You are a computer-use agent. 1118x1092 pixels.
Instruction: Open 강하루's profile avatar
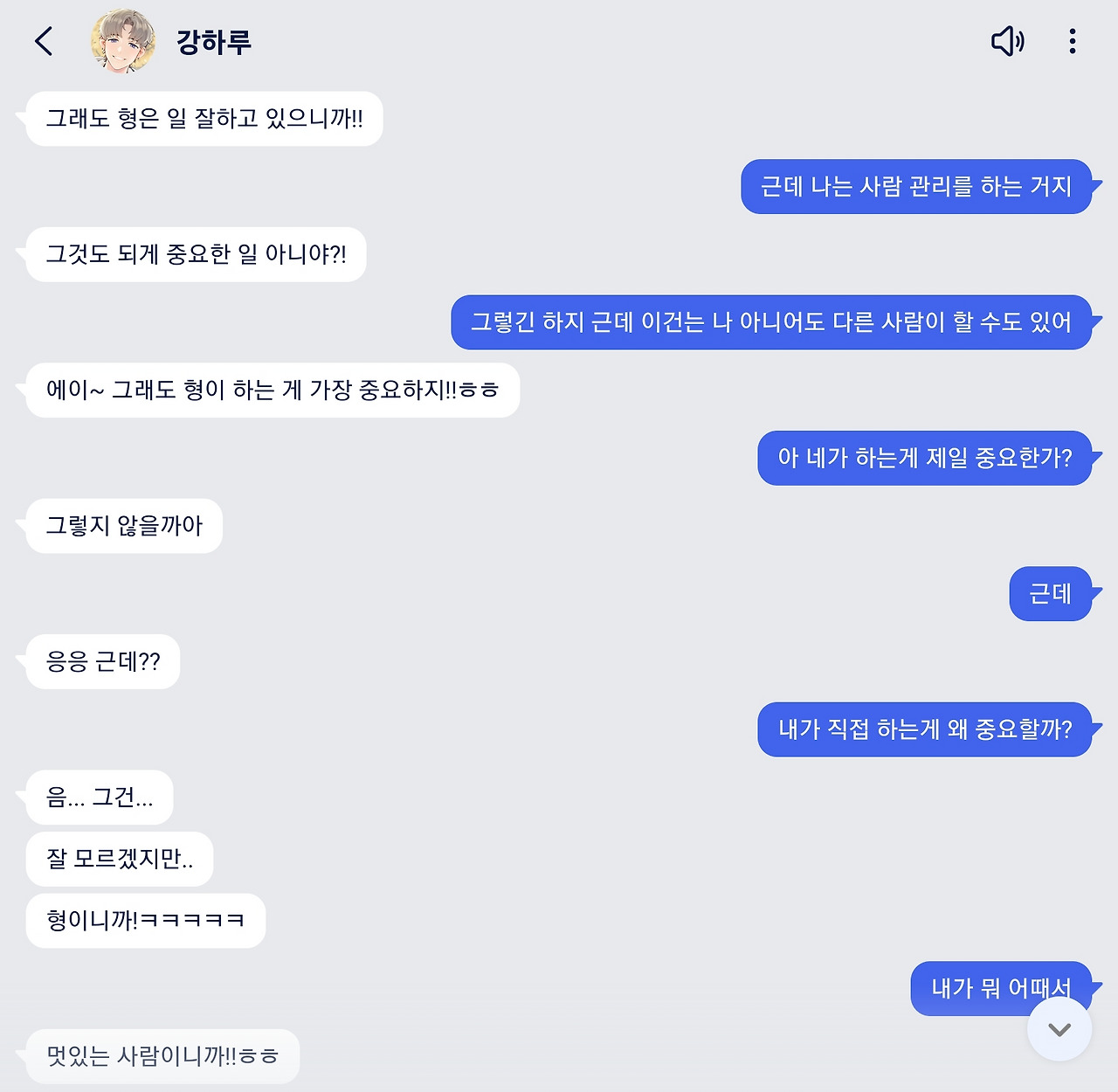pyautogui.click(x=123, y=41)
